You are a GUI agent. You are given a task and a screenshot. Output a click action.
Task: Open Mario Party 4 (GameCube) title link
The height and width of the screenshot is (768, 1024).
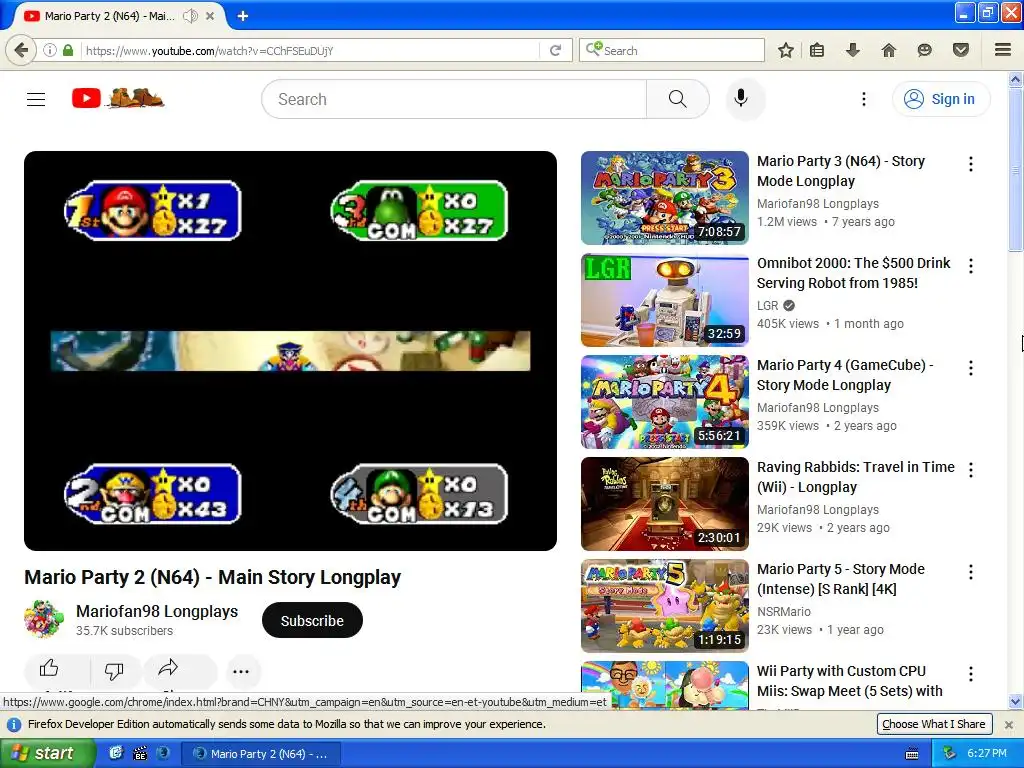coord(845,375)
